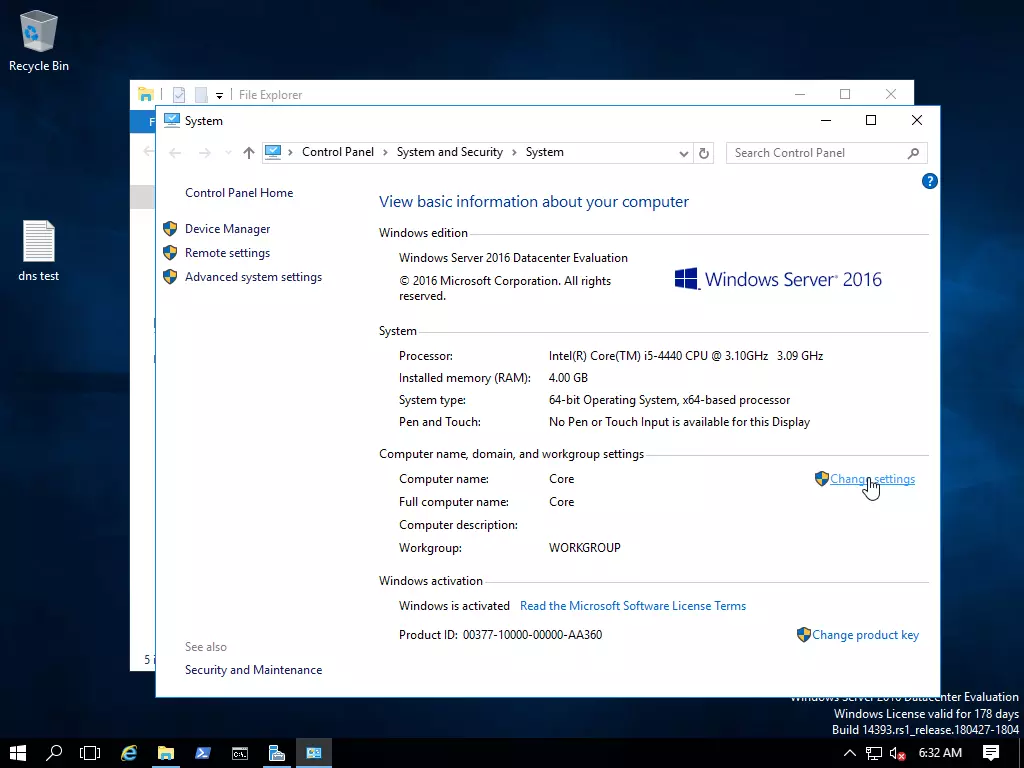Go up one level with the up arrow
The width and height of the screenshot is (1024, 768).
248,153
